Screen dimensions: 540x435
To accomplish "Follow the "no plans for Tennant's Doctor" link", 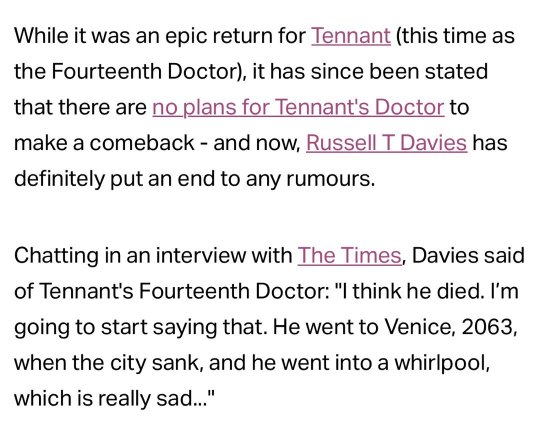I will 298,107.
